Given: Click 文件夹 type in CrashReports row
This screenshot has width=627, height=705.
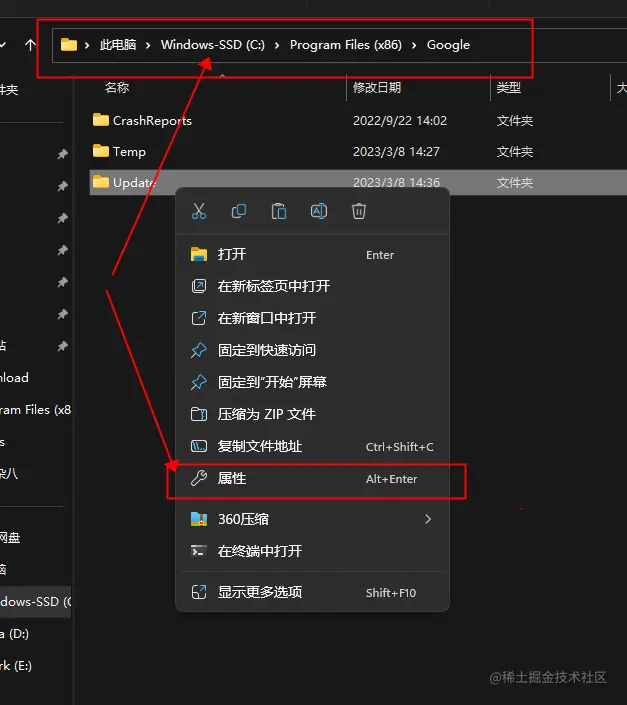Looking at the screenshot, I should pyautogui.click(x=515, y=120).
